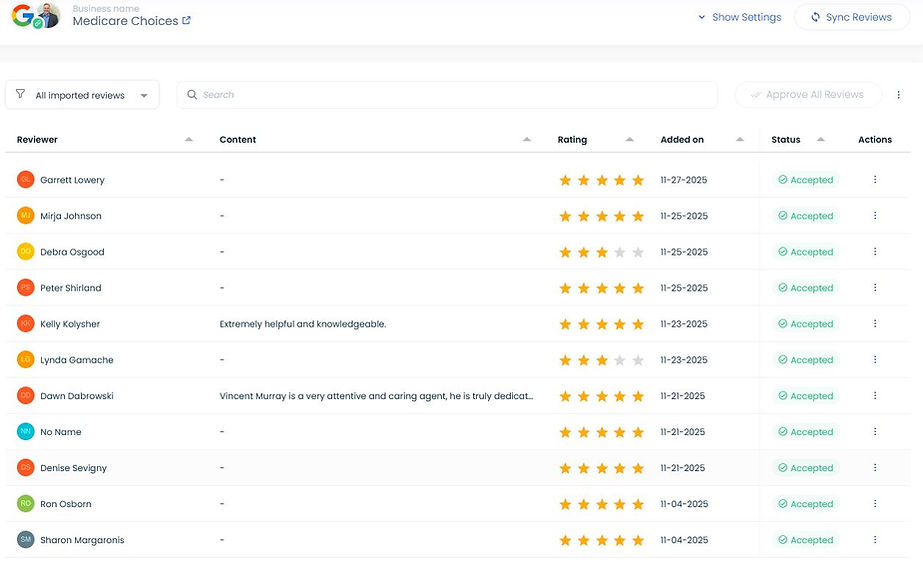Click the Search input field

(450, 95)
